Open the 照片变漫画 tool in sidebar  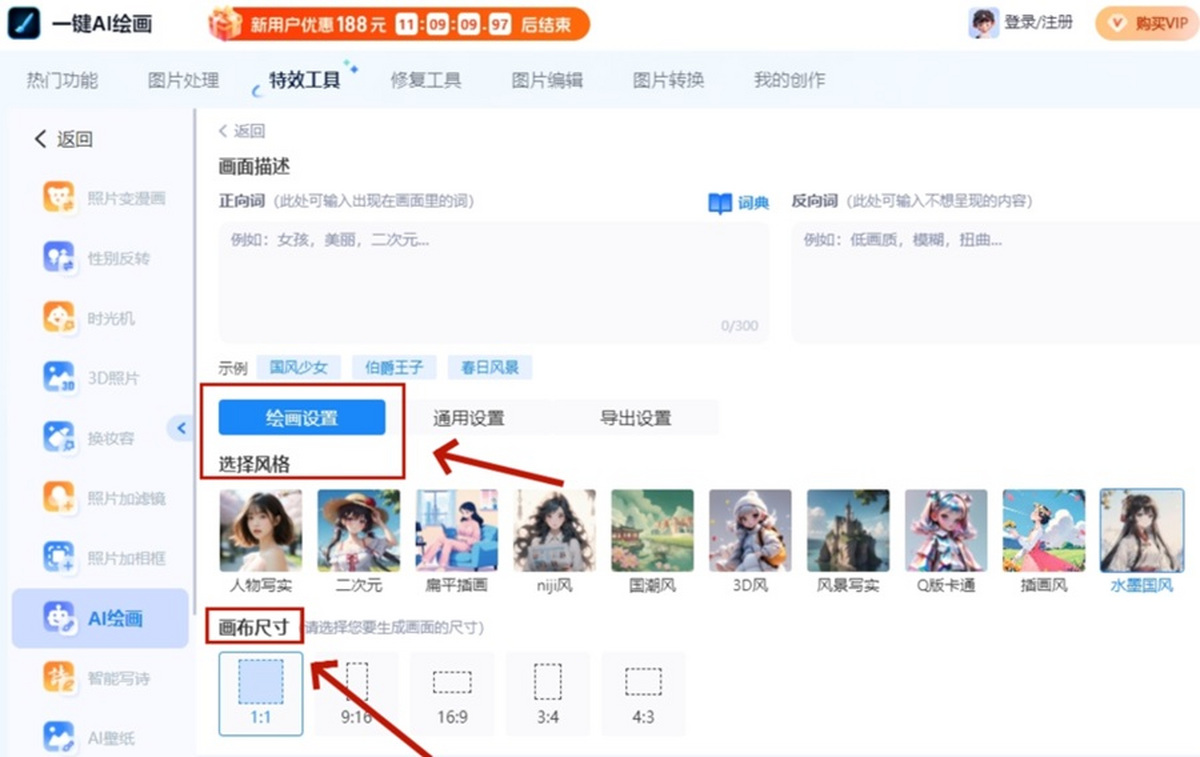(100, 198)
